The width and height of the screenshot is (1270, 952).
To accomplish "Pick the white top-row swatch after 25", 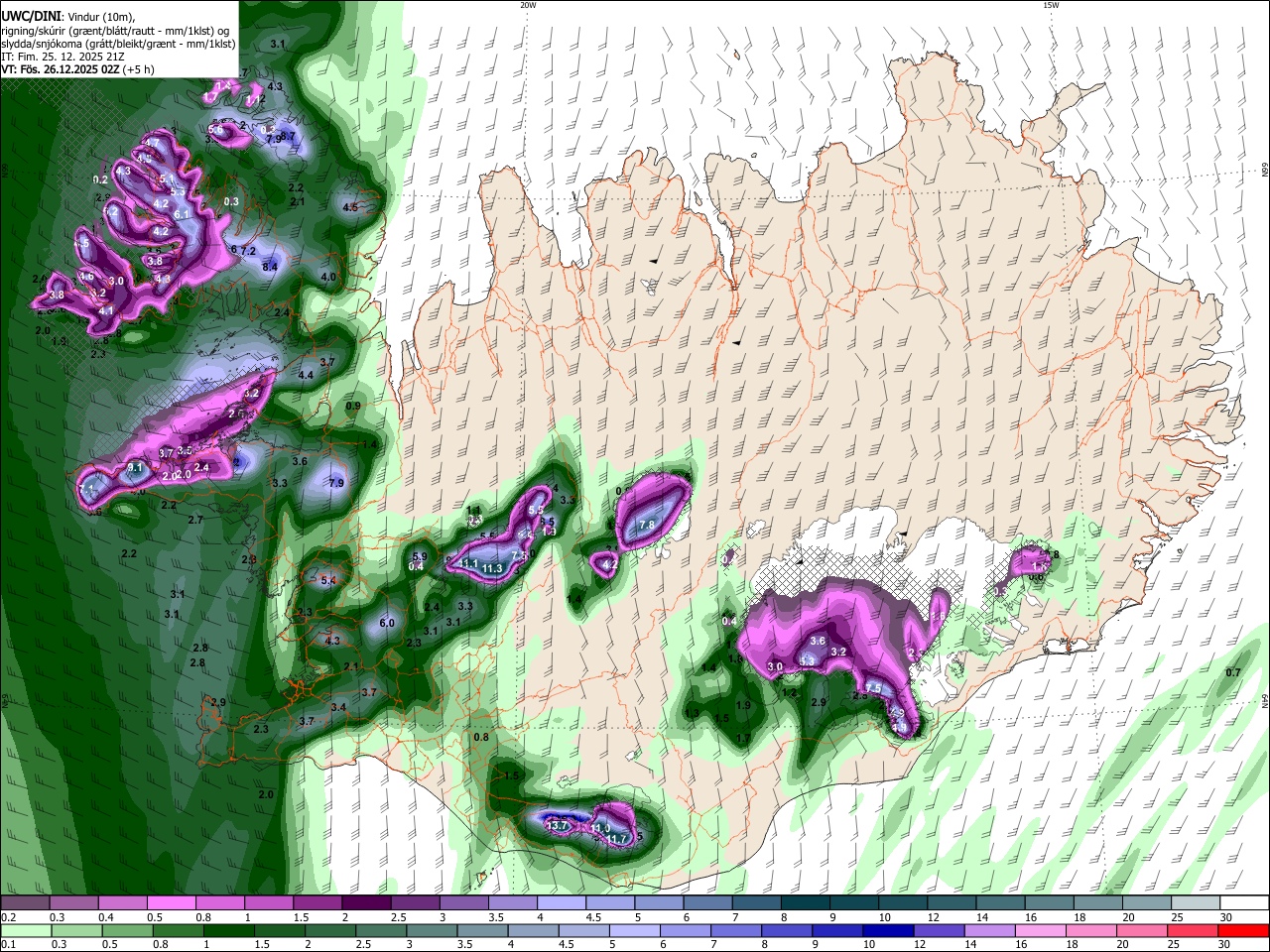I will pyautogui.click(x=1244, y=903).
